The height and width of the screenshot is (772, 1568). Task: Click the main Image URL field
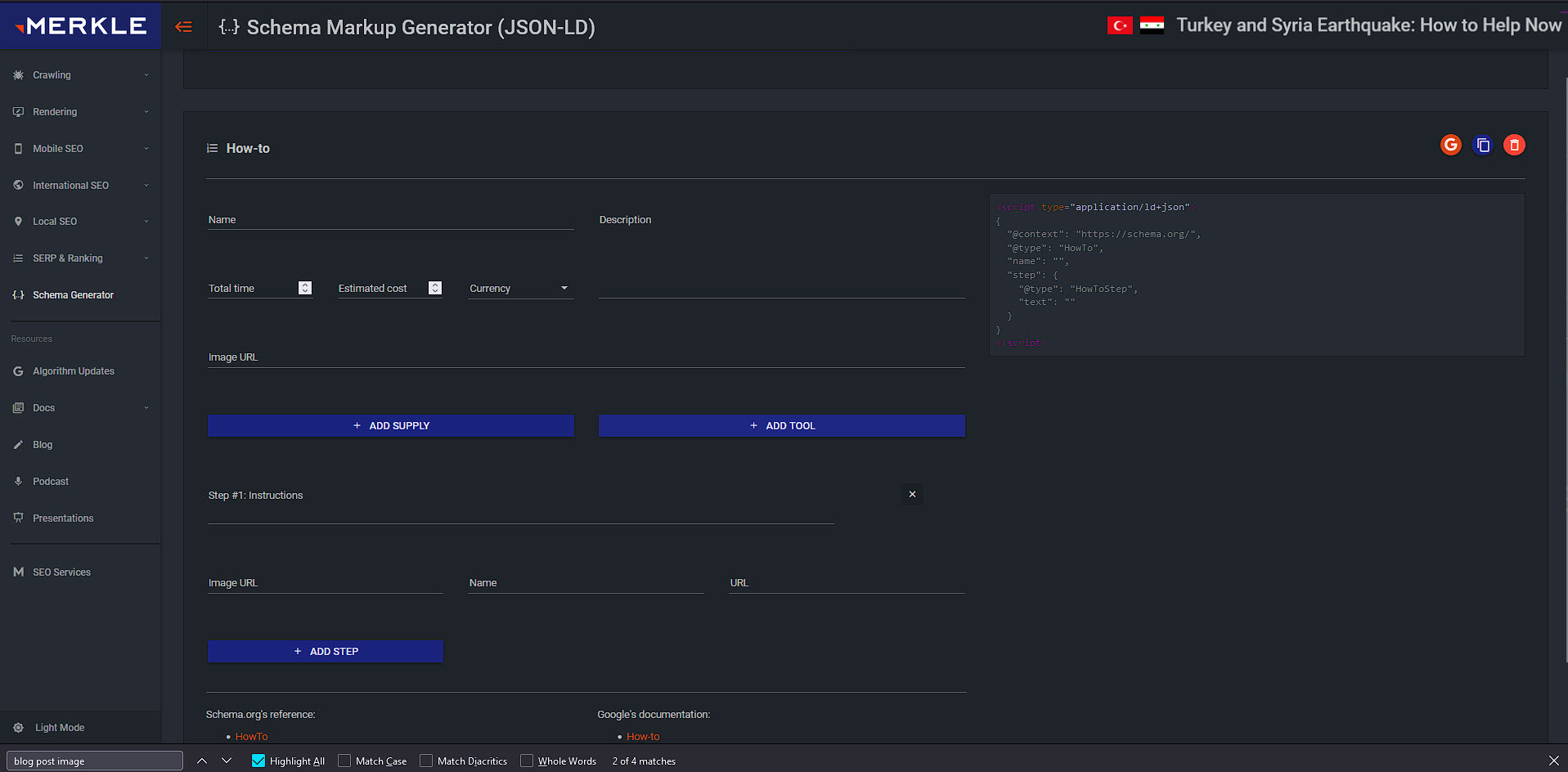586,357
